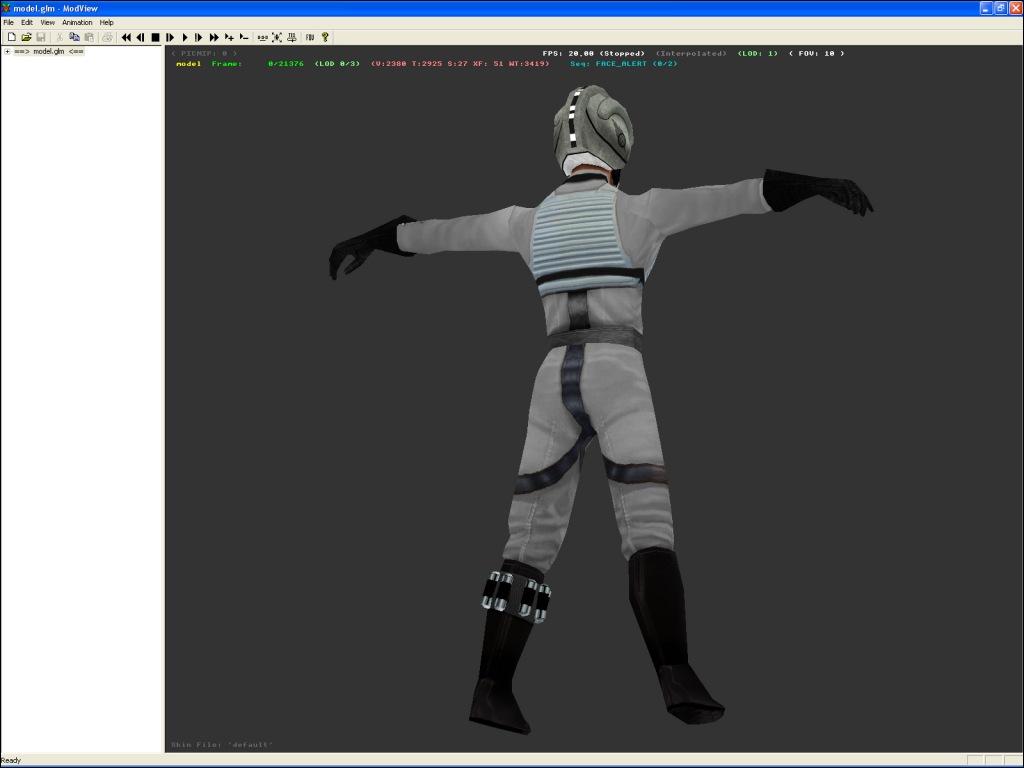
Task: Step back one animation frame
Action: [x=140, y=37]
